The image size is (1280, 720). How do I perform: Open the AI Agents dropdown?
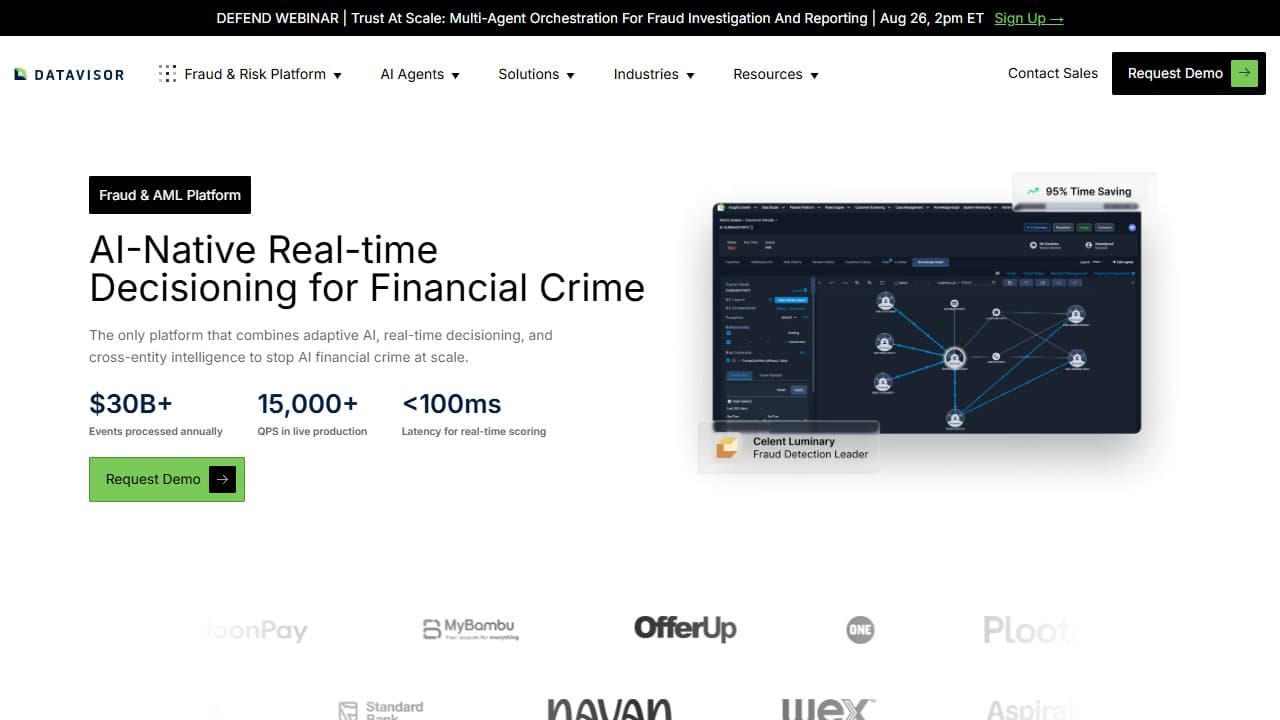point(420,74)
